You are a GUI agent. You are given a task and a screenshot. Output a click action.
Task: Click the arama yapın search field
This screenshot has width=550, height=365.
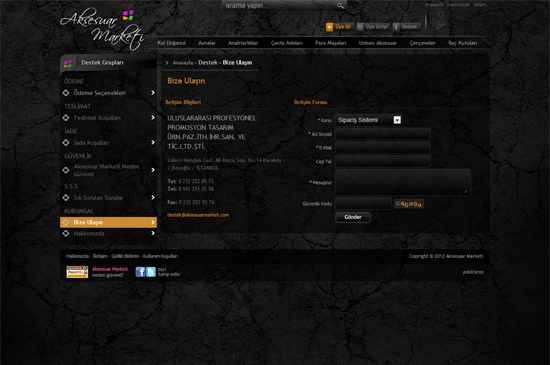point(280,6)
